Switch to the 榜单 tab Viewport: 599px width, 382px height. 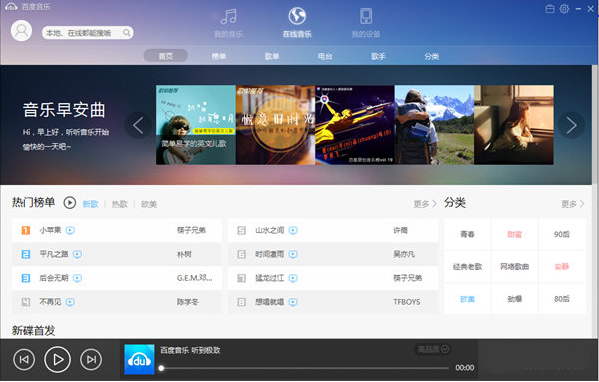coord(219,56)
